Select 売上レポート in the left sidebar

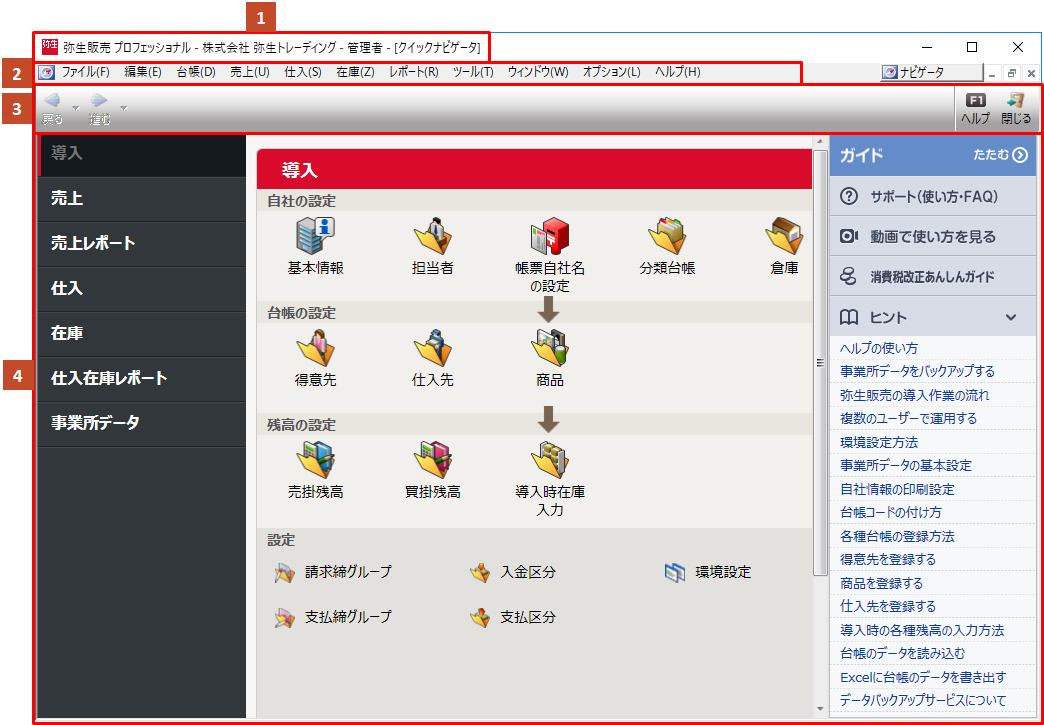click(x=93, y=243)
